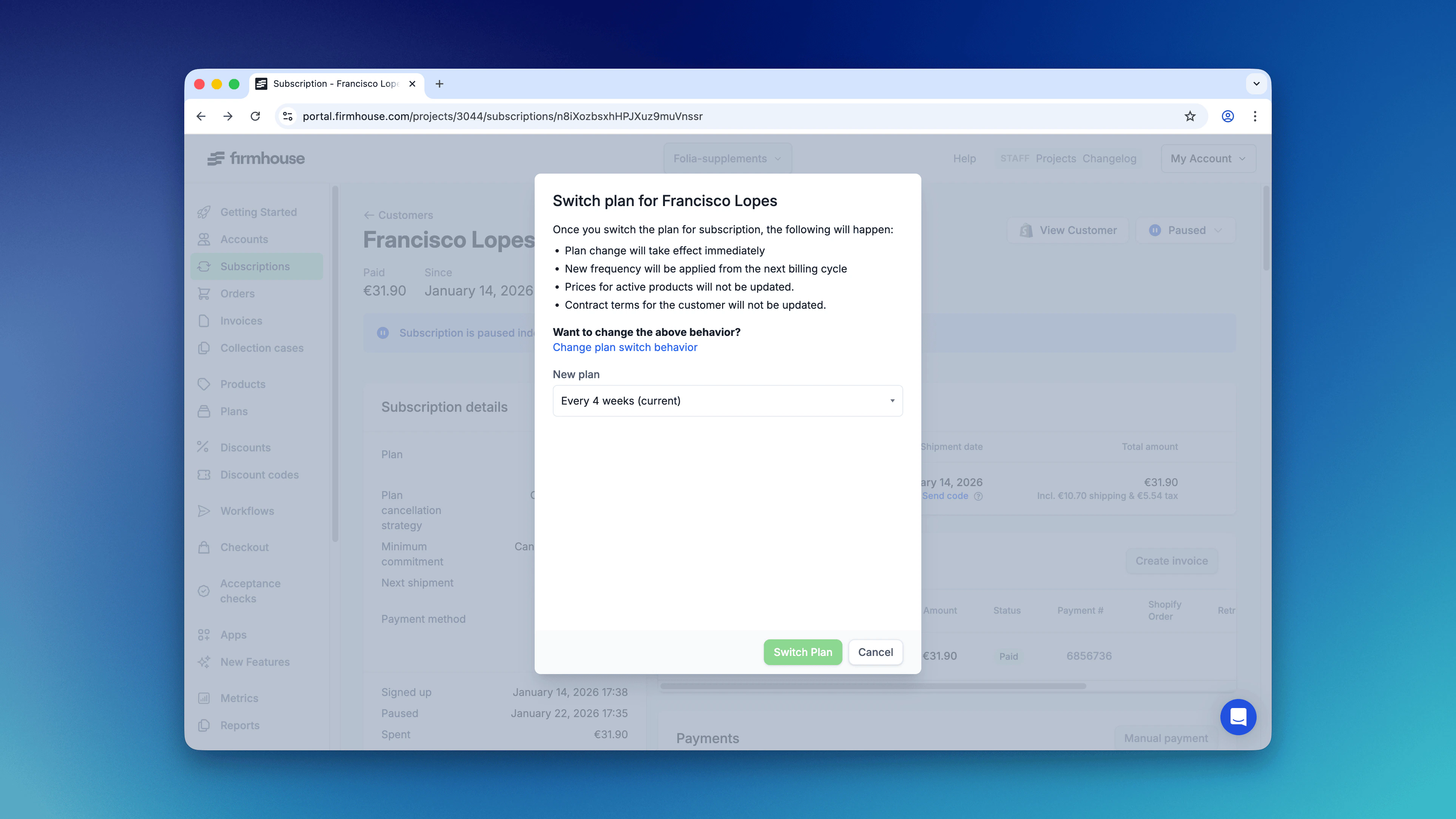
Task: Open a new browser tab with plus
Action: click(439, 83)
